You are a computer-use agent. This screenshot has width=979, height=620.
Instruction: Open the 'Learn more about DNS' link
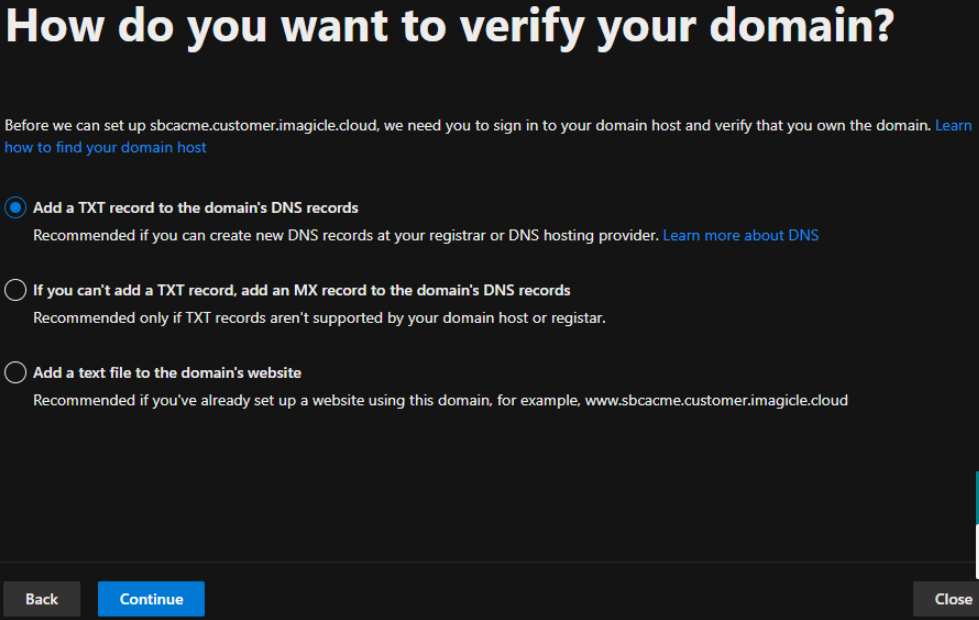740,236
